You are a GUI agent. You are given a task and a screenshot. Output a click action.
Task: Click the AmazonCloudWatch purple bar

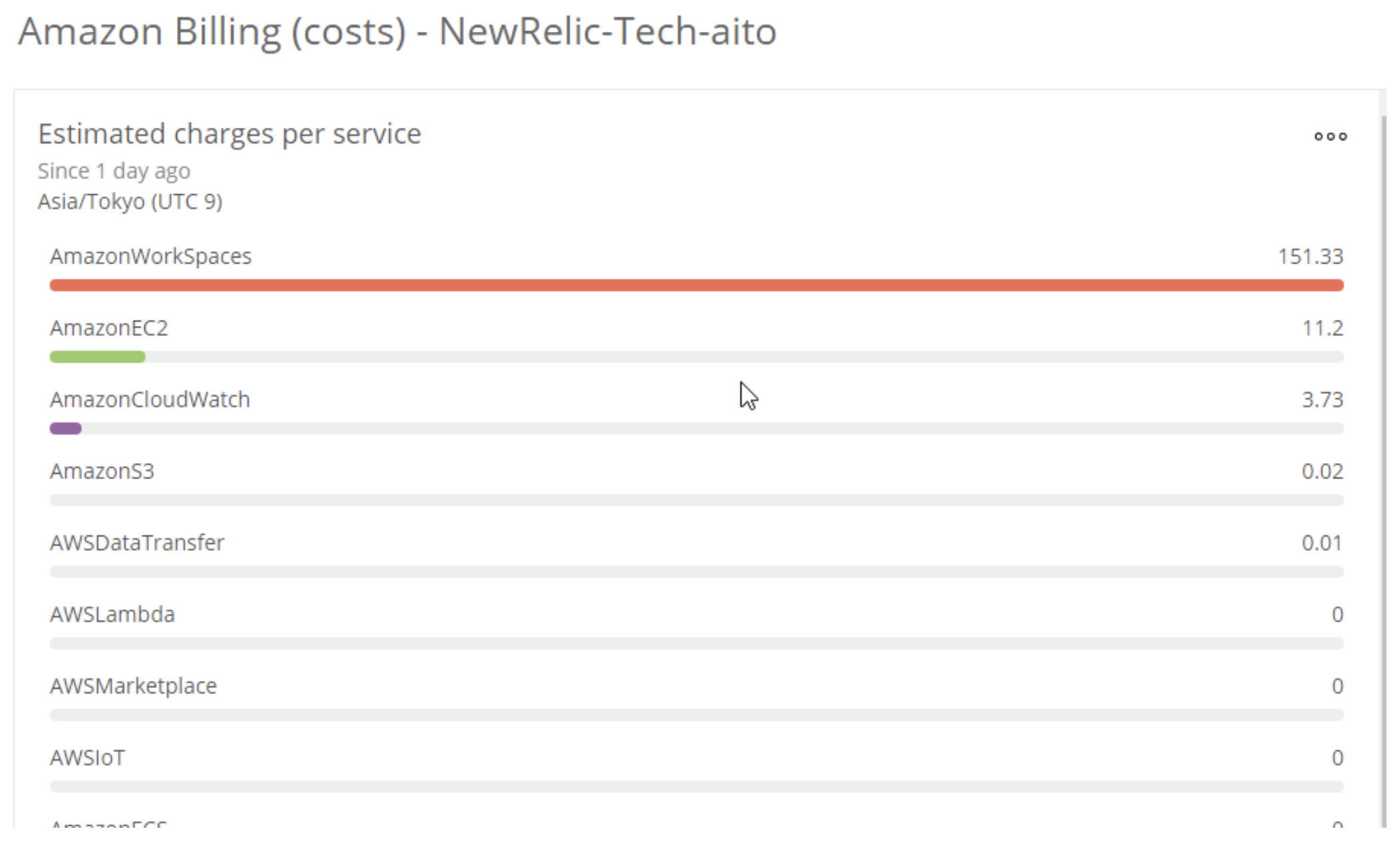[65, 428]
